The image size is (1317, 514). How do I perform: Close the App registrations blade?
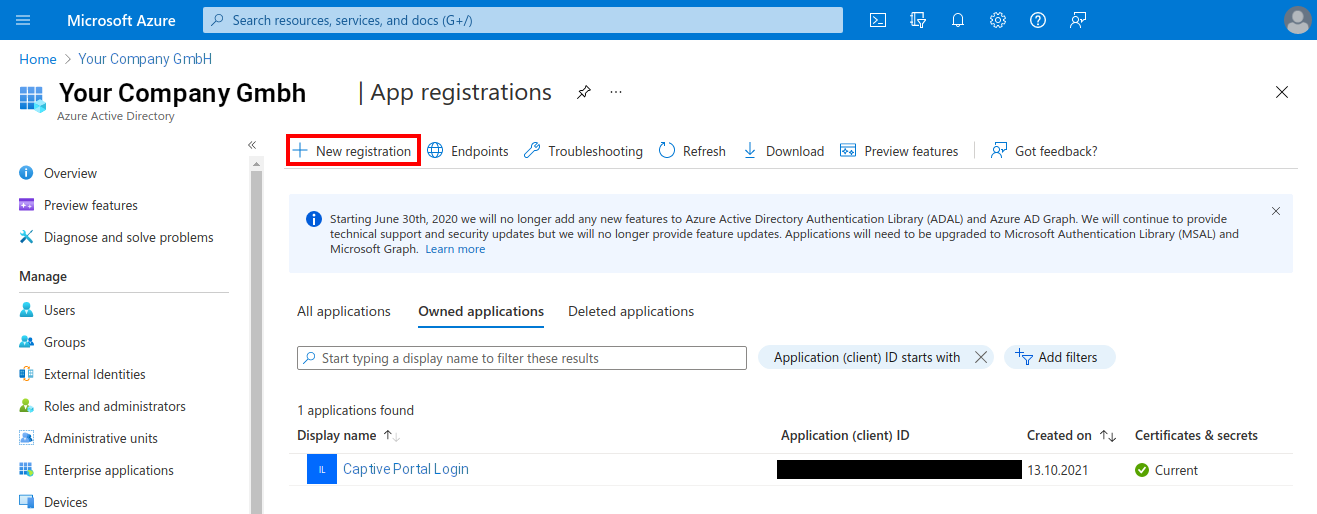(1282, 92)
